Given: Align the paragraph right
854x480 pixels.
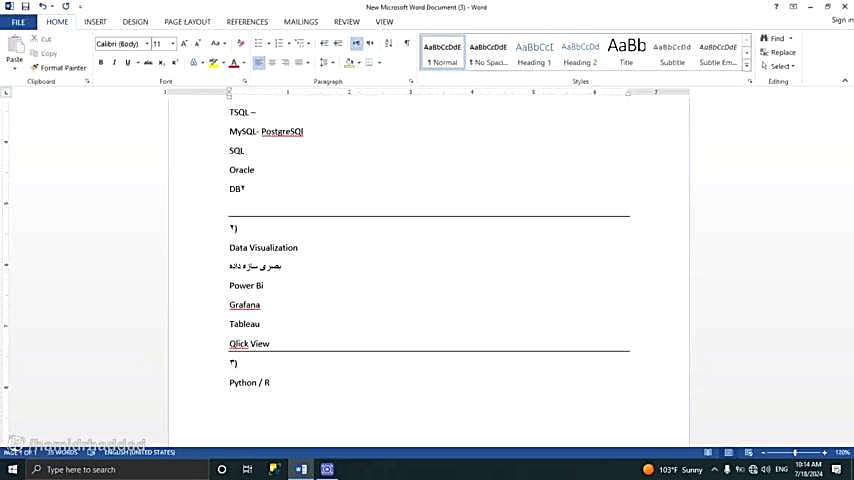Looking at the screenshot, I should click(x=285, y=63).
